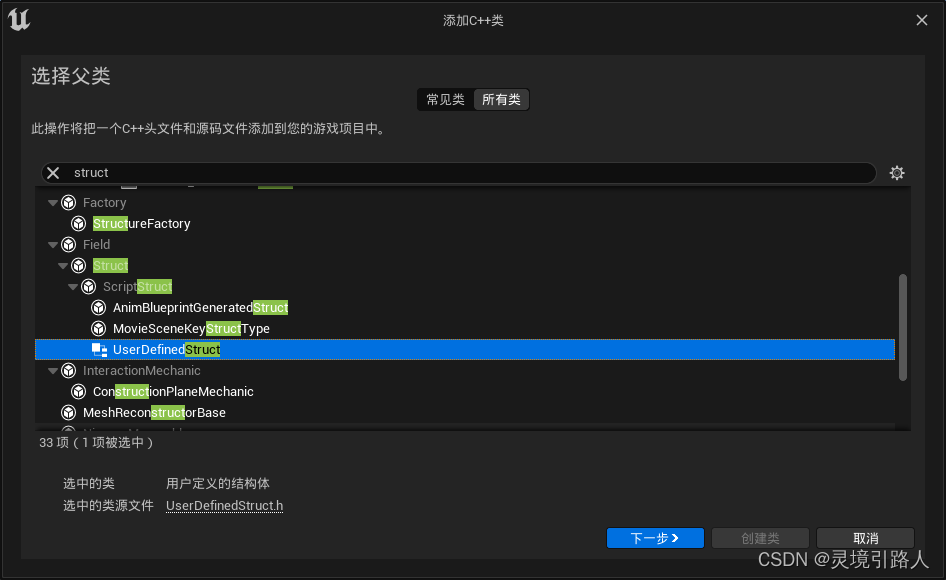
Task: Clear the search box using the X icon
Action: click(x=52, y=172)
